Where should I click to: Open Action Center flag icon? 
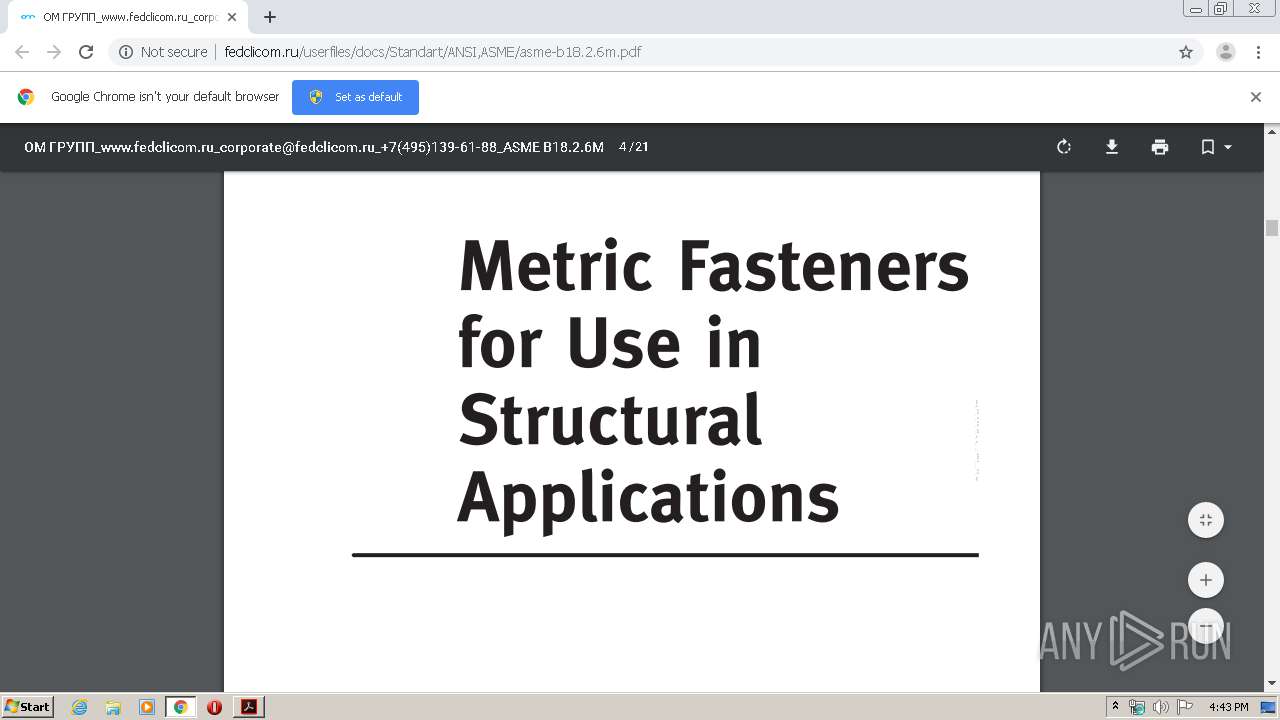(x=1185, y=707)
